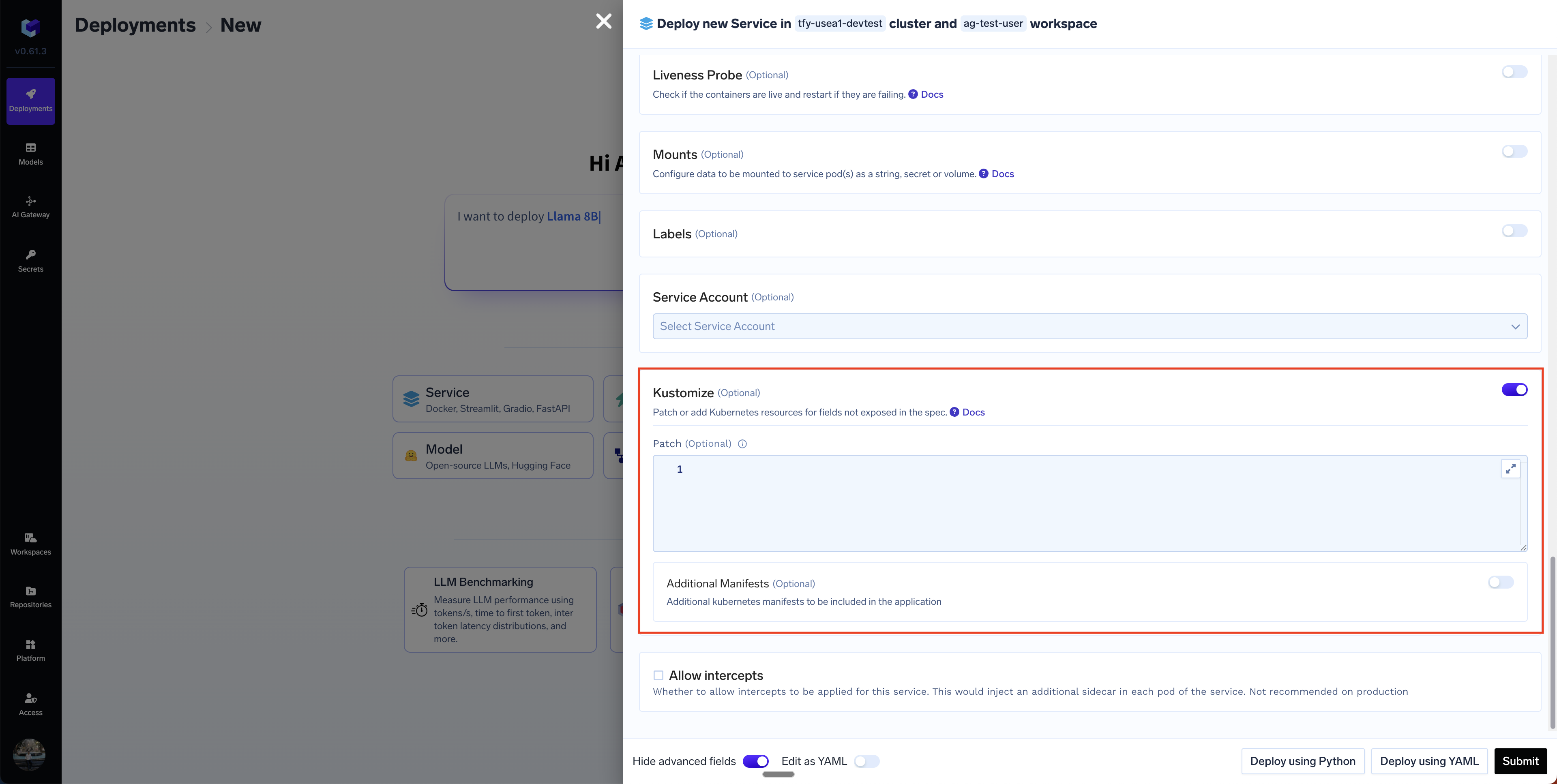Open Repositories in the sidebar
1557x784 pixels.
tap(30, 597)
